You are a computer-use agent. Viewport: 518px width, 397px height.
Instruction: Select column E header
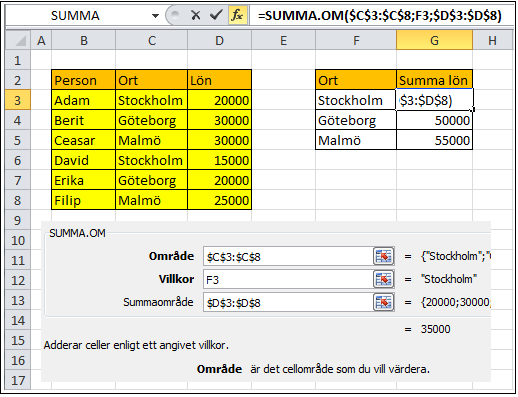(283, 40)
